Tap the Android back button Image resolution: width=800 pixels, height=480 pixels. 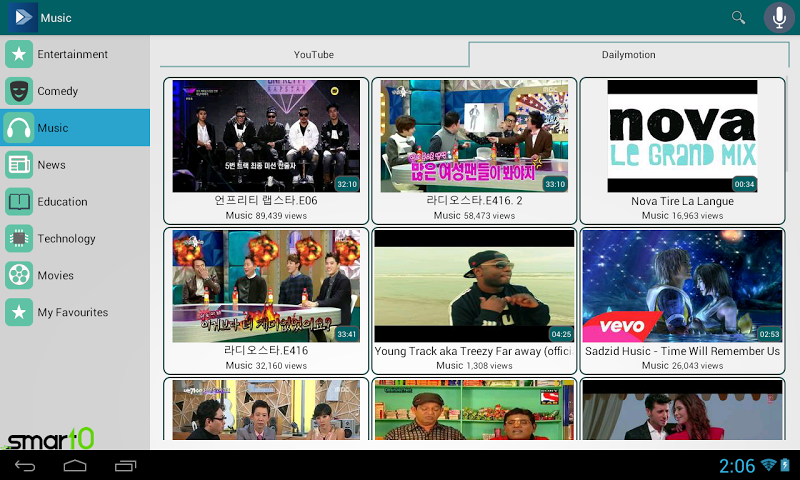(x=24, y=465)
